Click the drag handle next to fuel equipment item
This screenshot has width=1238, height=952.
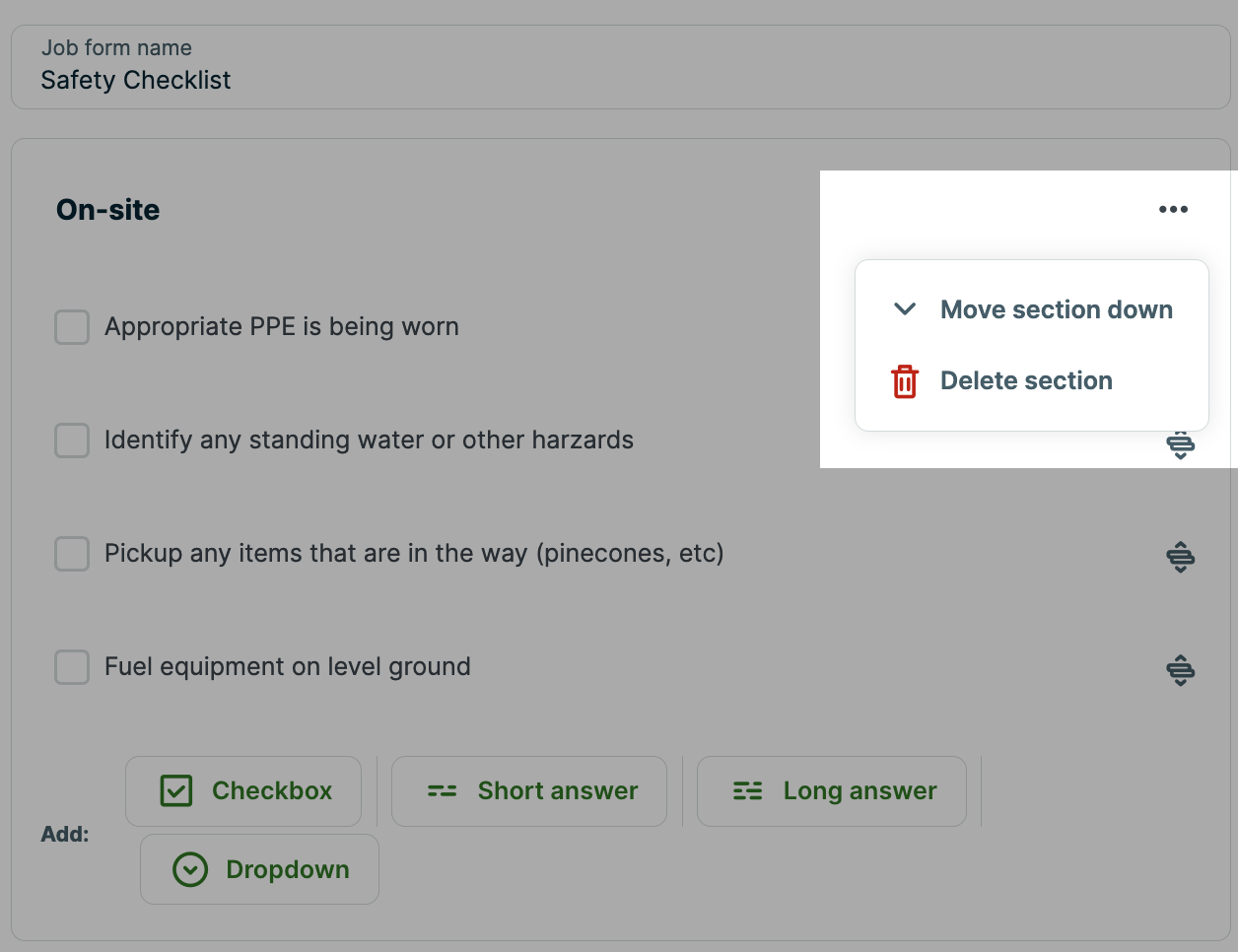pos(1180,670)
